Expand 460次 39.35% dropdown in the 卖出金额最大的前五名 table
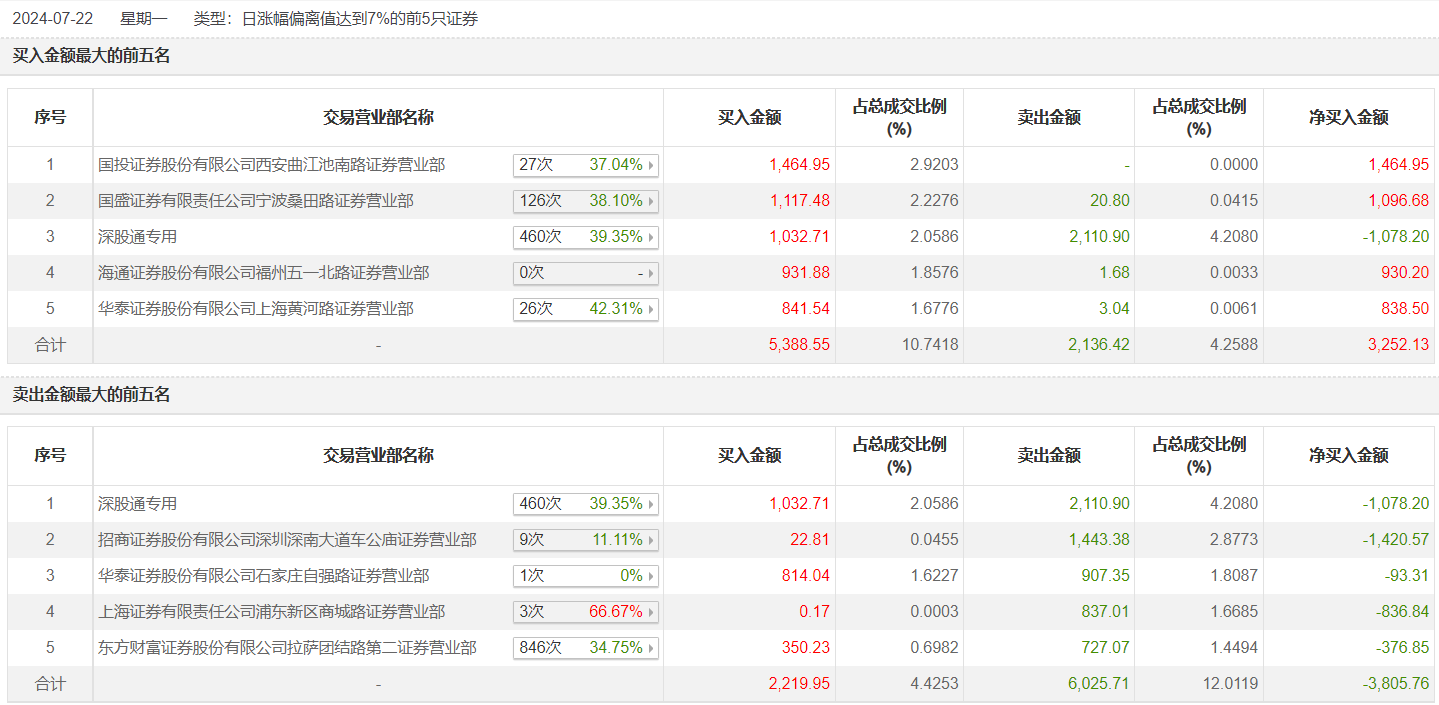 586,504
